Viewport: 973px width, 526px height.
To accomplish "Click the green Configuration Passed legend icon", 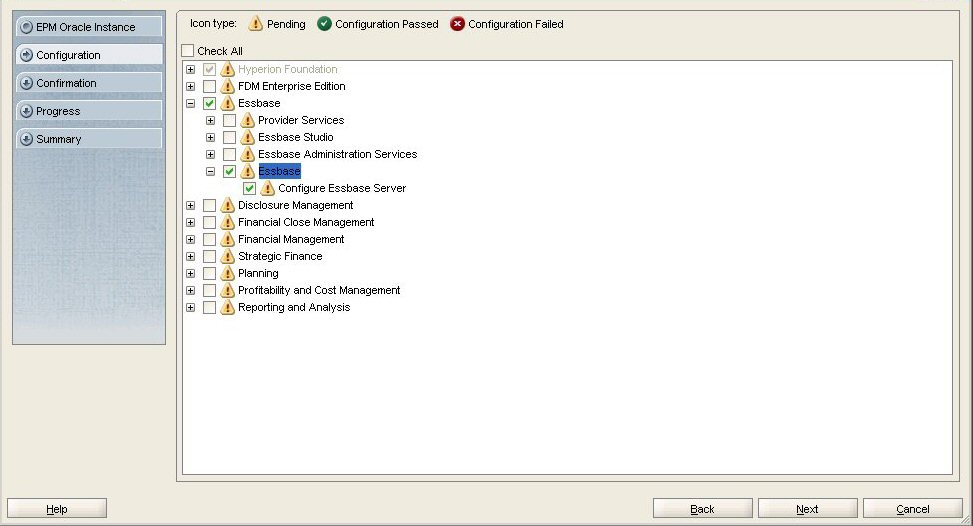I will 324,24.
